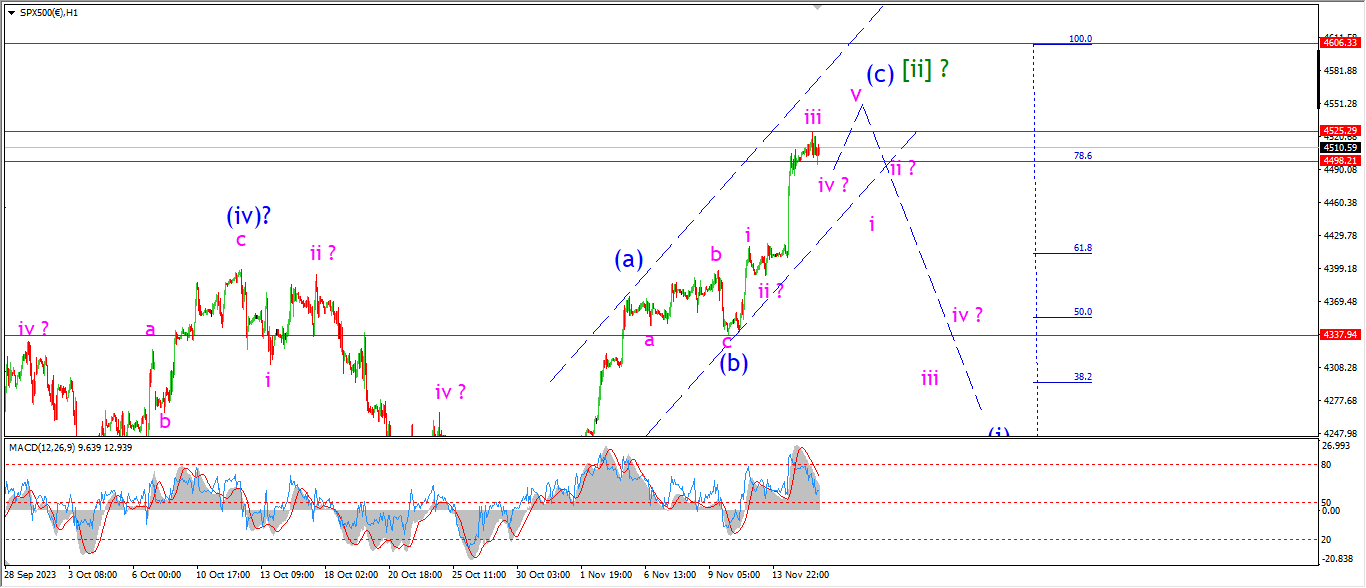Click the 28 Sep 2023 time axis label
Image resolution: width=1366 pixels, height=588 pixels.
coord(28,575)
